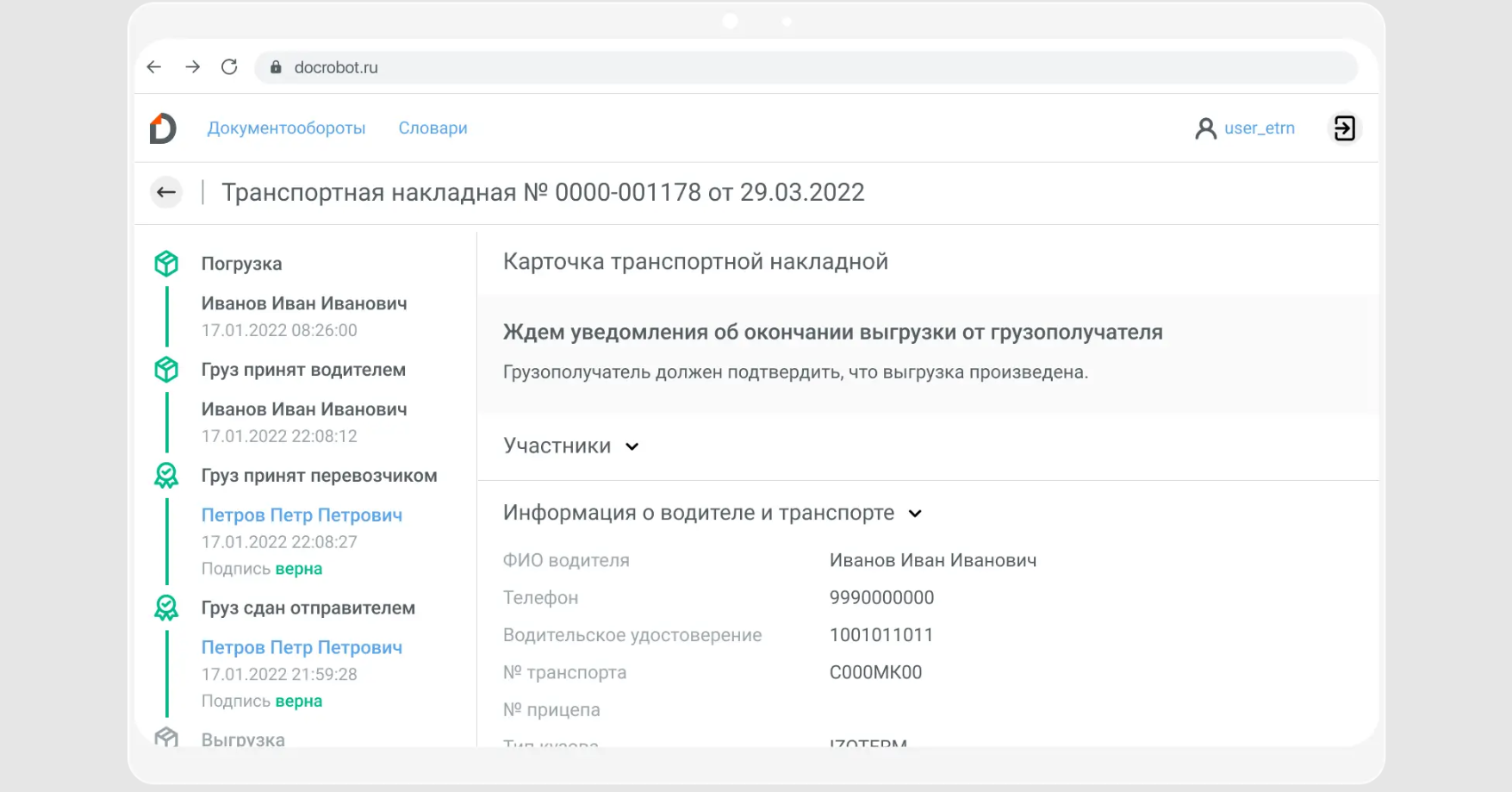Click the Погрузка box status icon
The image size is (1512, 792).
point(166,264)
